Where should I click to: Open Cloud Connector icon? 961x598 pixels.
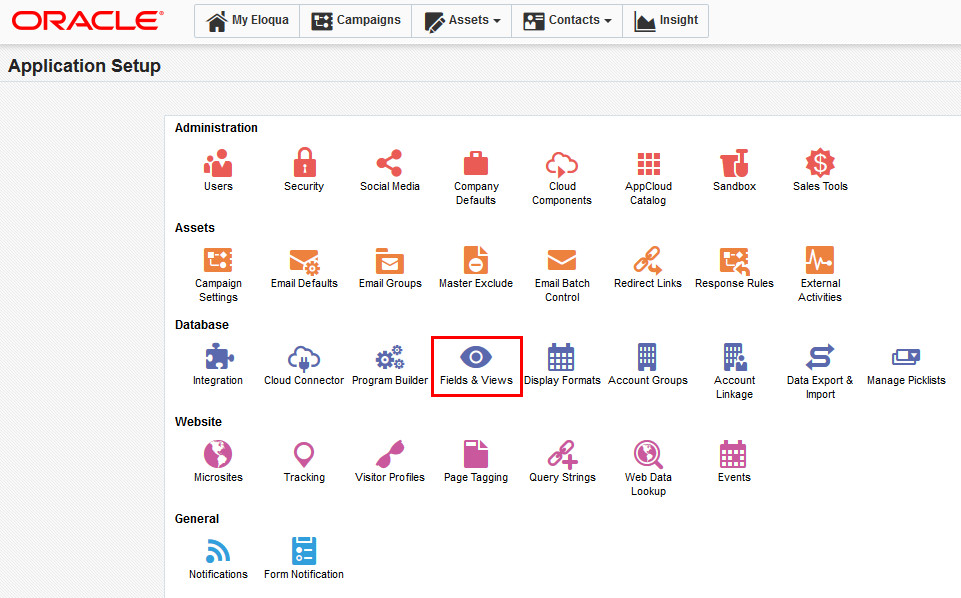[x=304, y=358]
